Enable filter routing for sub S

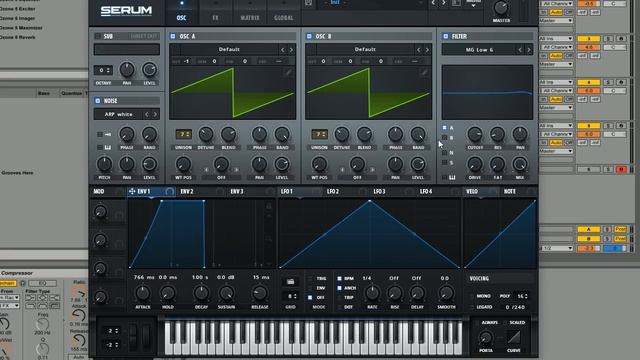[444, 162]
